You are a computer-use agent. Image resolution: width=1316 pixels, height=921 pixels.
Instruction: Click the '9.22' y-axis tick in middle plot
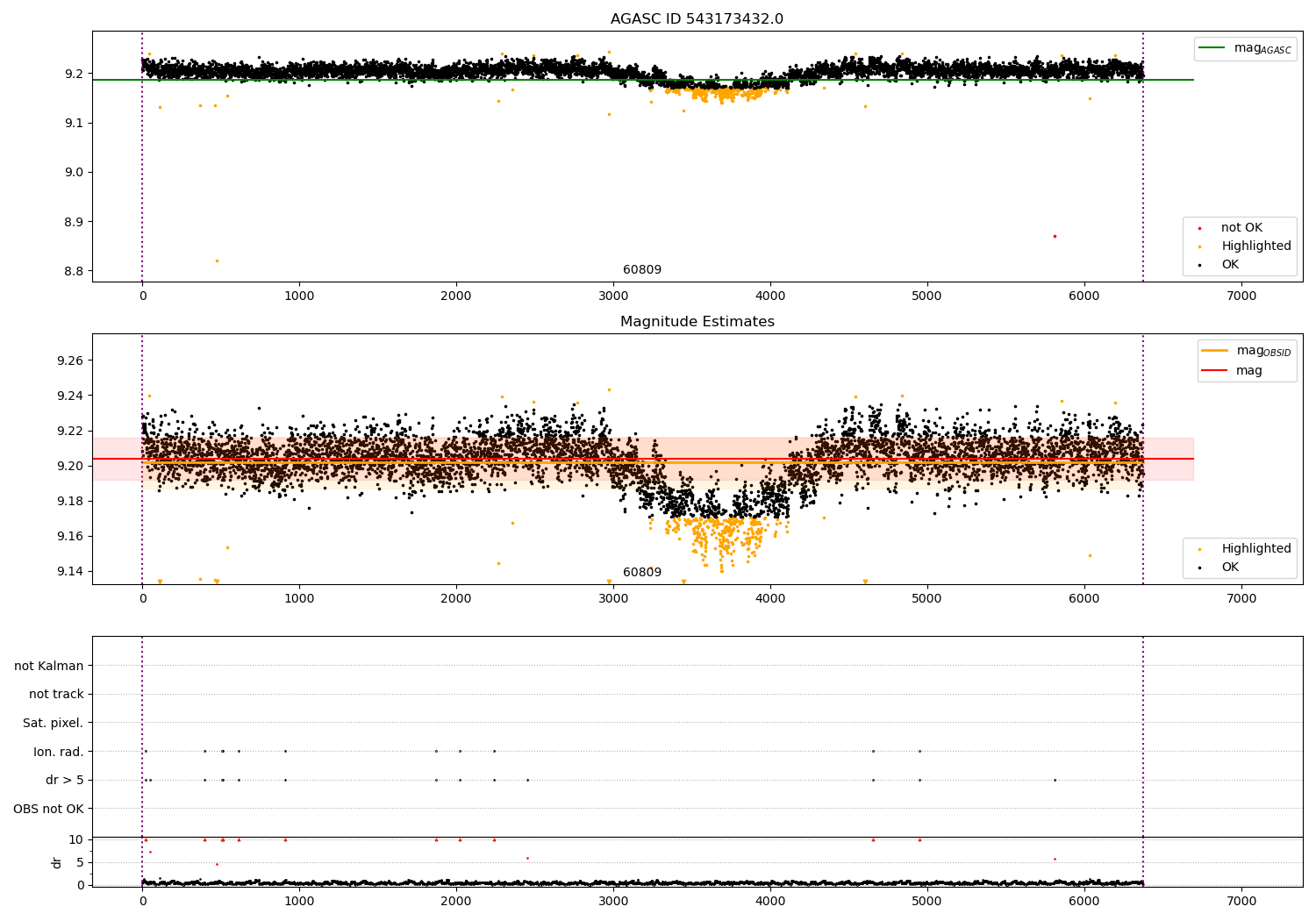point(71,431)
